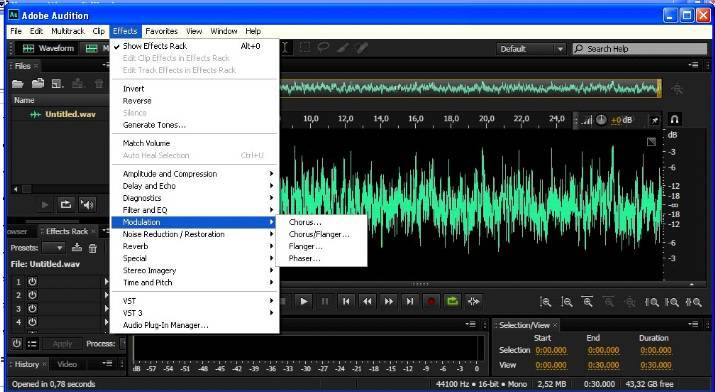Zoom to selection icon
Screen dimensions: 715x392
694,302
